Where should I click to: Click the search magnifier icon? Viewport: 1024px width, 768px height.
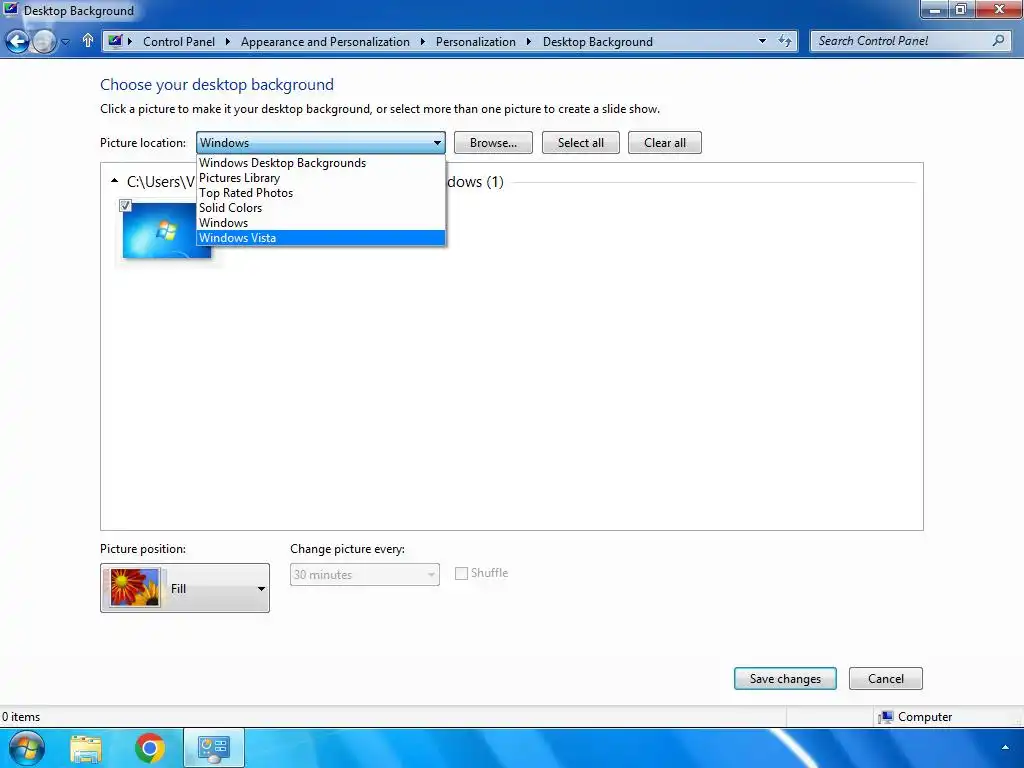pyautogui.click(x=999, y=40)
